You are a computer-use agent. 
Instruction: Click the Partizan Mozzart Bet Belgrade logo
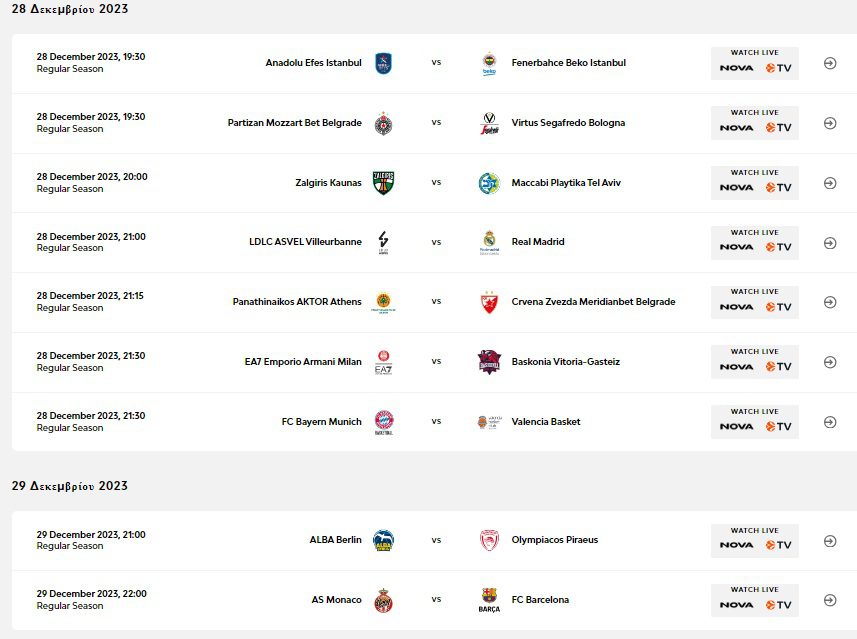tap(383, 123)
